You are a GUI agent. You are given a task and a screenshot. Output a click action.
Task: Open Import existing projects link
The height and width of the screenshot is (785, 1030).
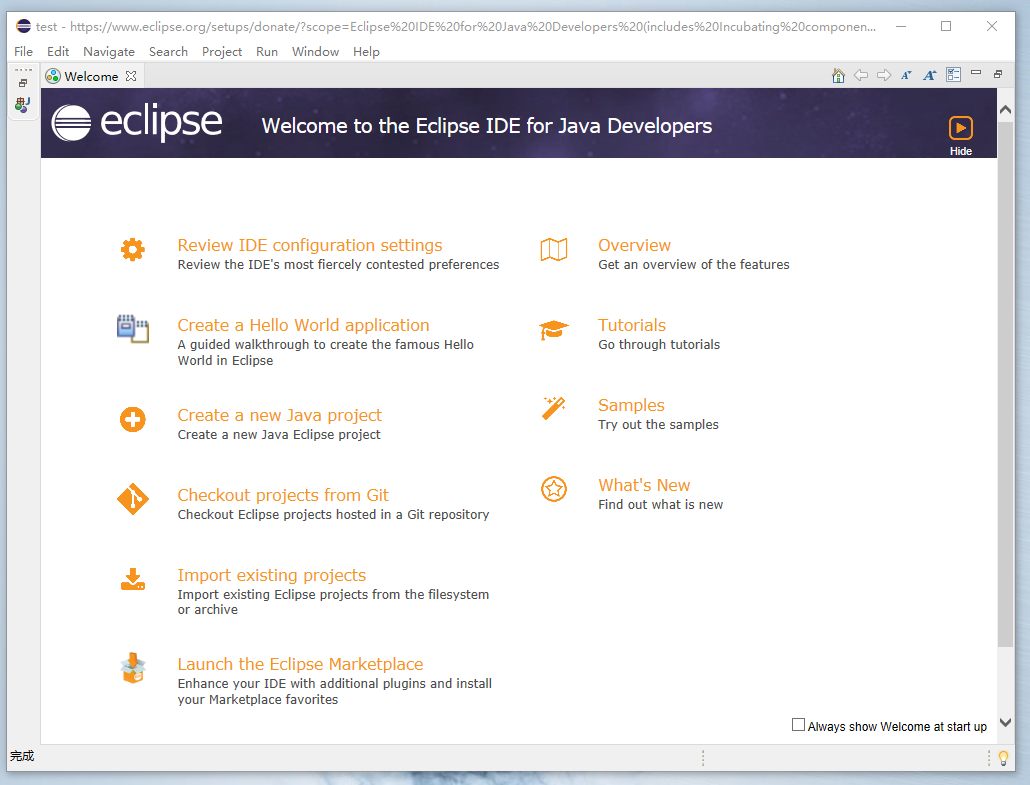pyautogui.click(x=271, y=575)
